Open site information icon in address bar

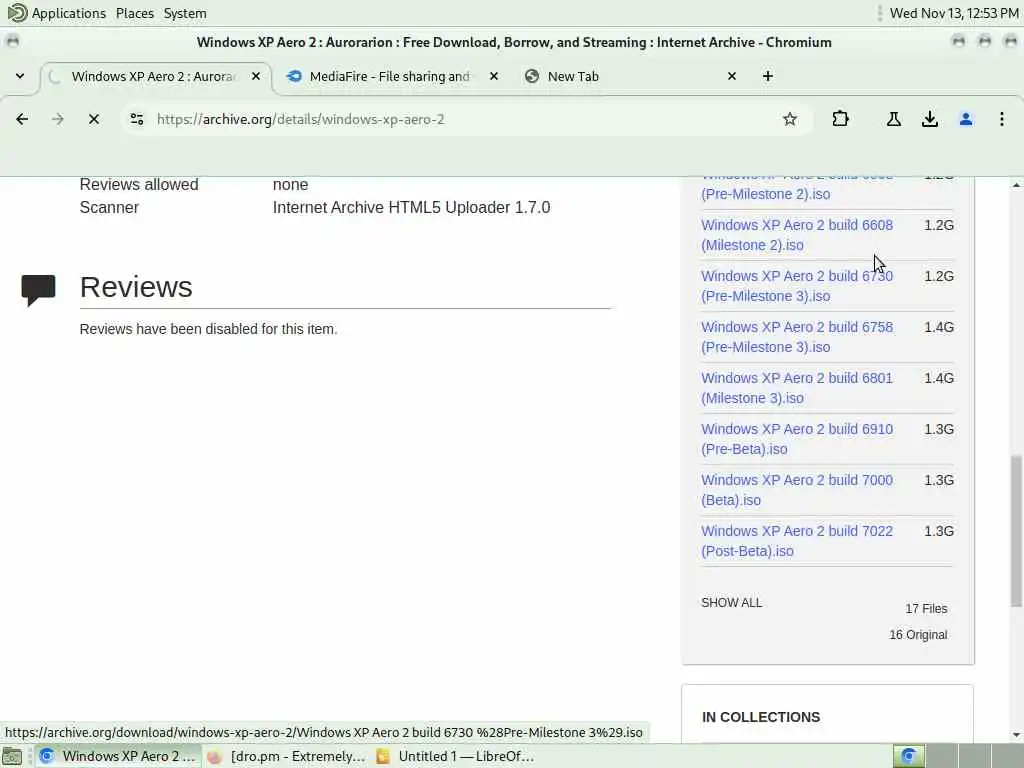click(x=136, y=119)
